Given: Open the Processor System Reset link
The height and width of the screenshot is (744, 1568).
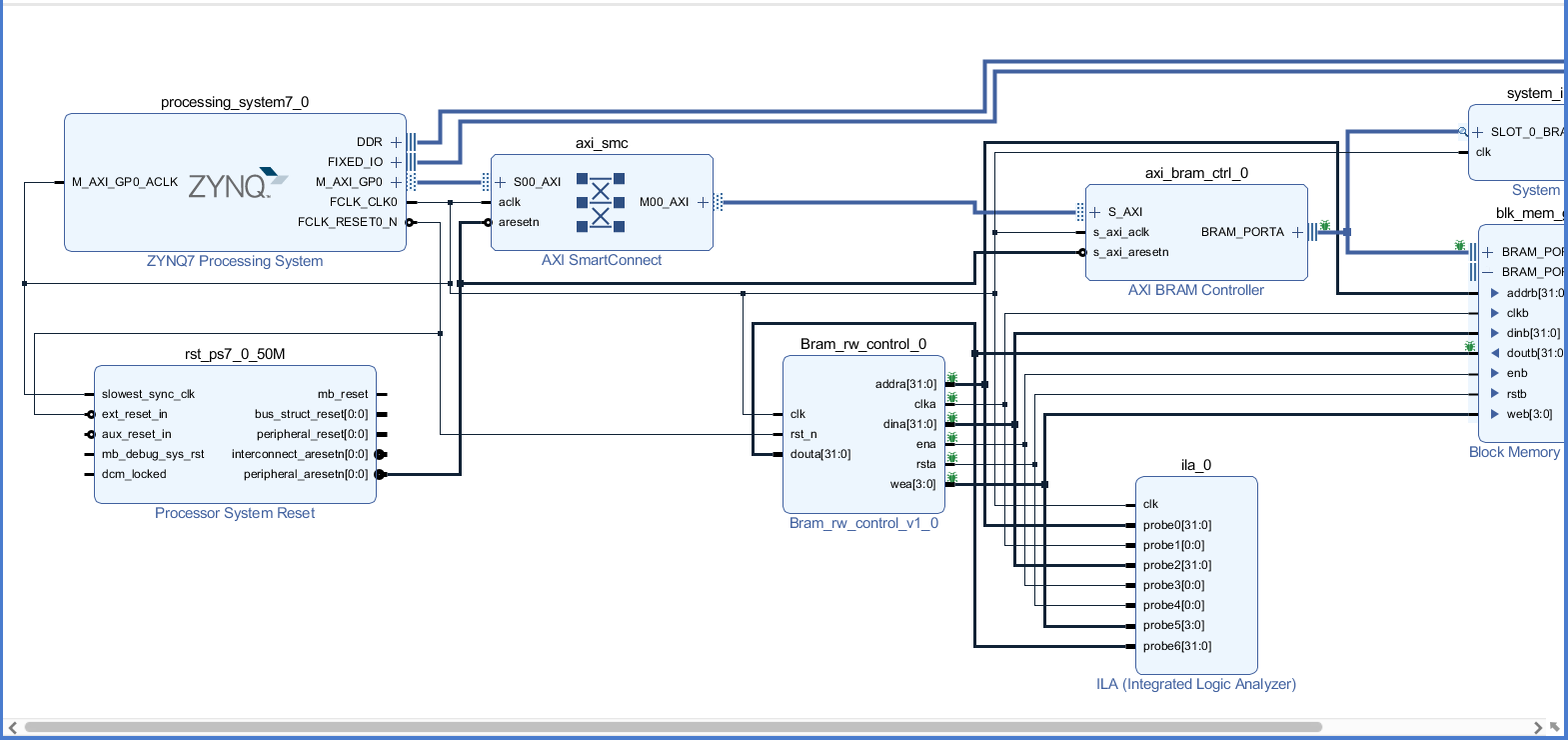Looking at the screenshot, I should pos(235,513).
